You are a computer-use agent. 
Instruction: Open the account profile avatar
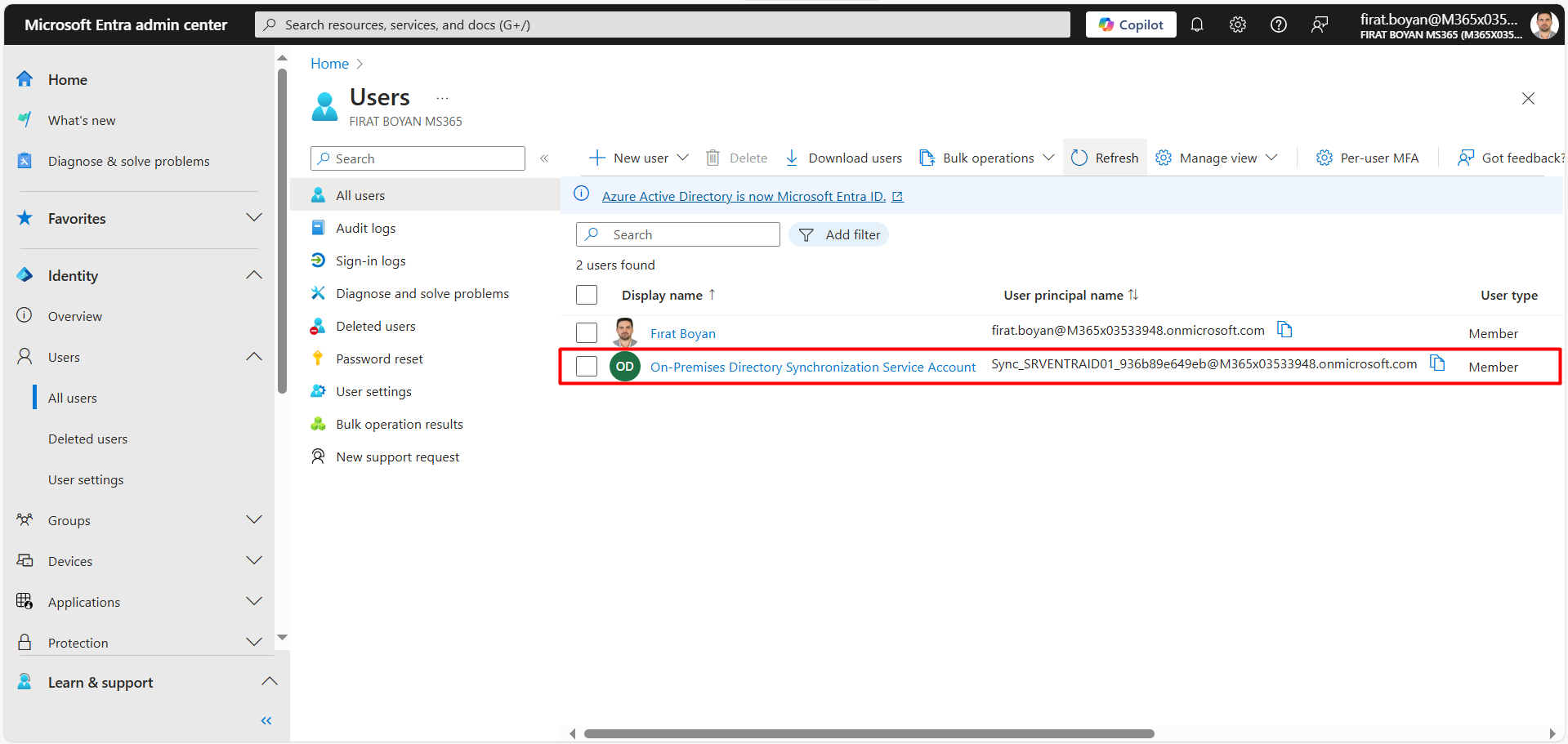tap(1543, 25)
